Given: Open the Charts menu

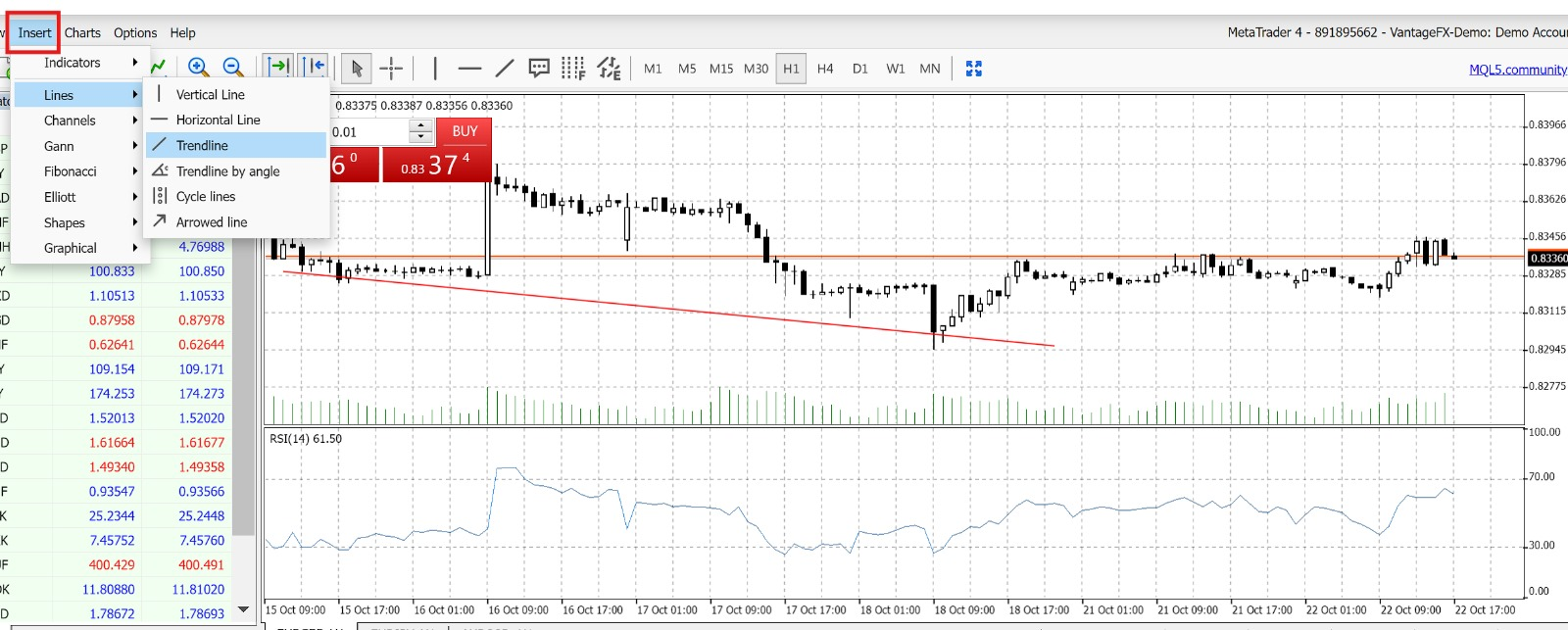Looking at the screenshot, I should (x=82, y=32).
